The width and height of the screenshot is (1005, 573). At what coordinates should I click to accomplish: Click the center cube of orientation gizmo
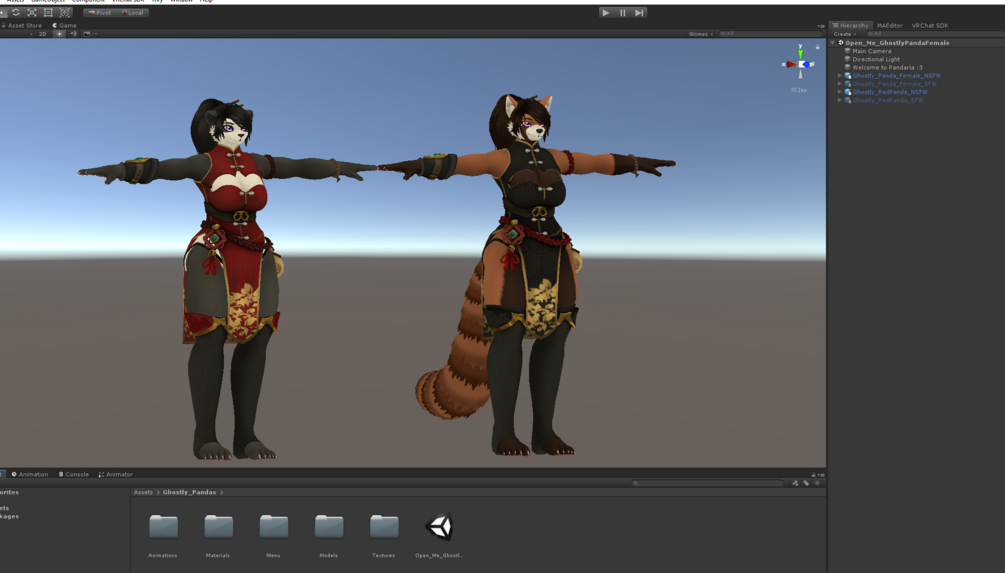coord(801,64)
